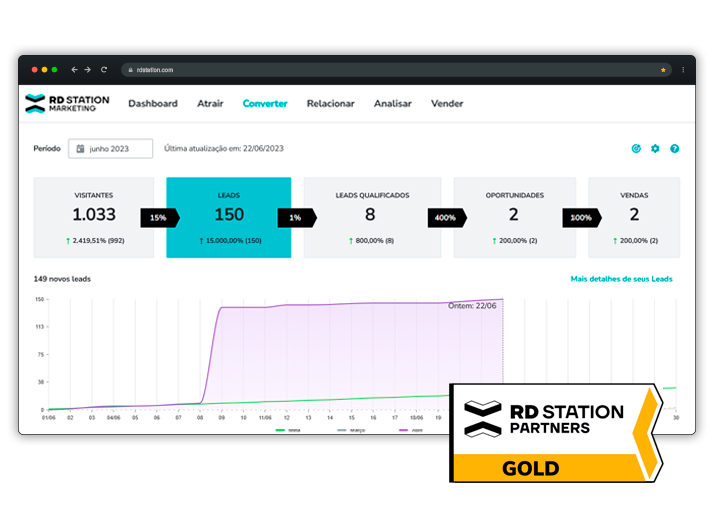Viewport: 715px width, 523px height.
Task: Click the goals target icon
Action: click(x=636, y=149)
